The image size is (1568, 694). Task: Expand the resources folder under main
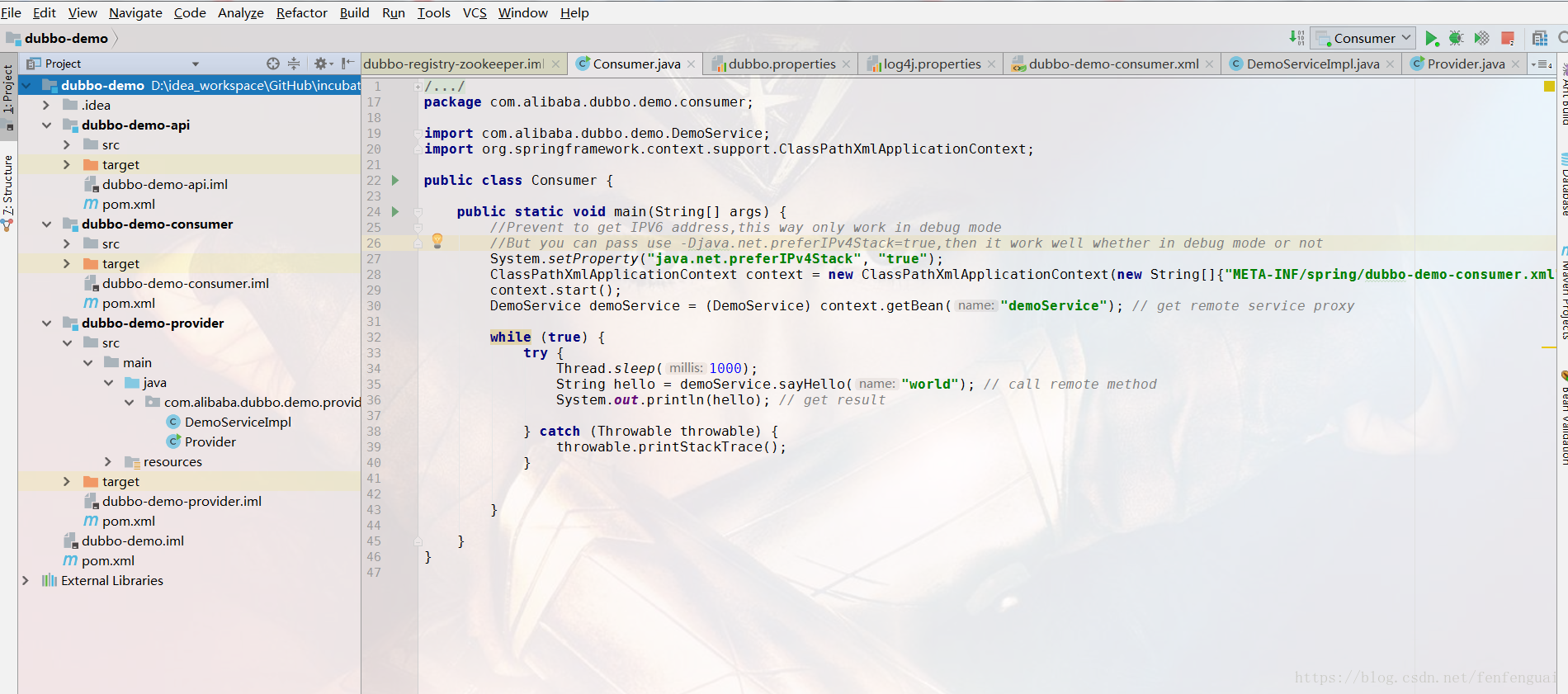108,461
